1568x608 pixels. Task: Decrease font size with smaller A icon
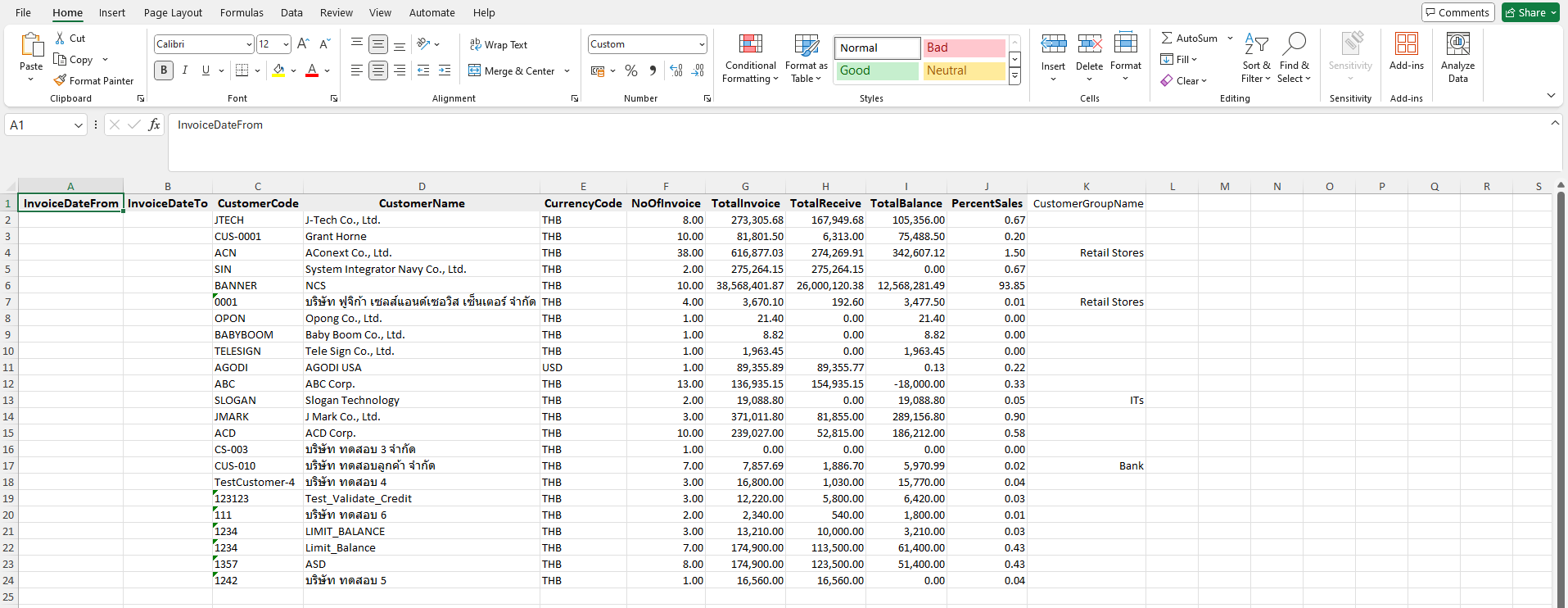(324, 44)
